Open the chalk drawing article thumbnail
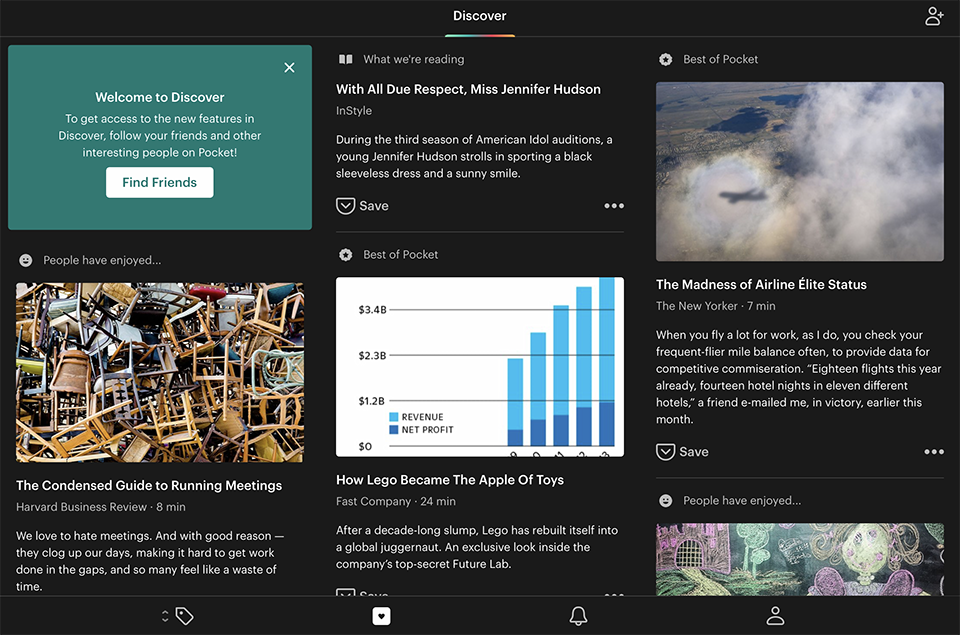Screen dimensions: 960x635 click(x=800, y=559)
